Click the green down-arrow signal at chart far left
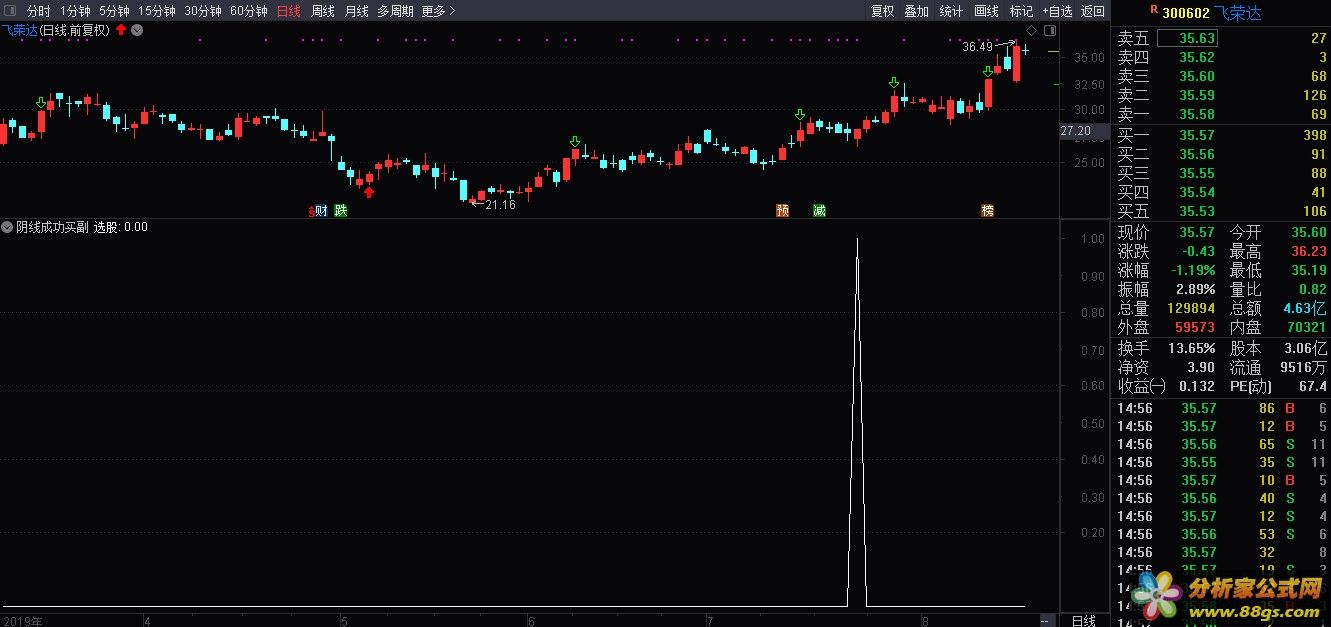This screenshot has height=627, width=1331. pyautogui.click(x=41, y=102)
